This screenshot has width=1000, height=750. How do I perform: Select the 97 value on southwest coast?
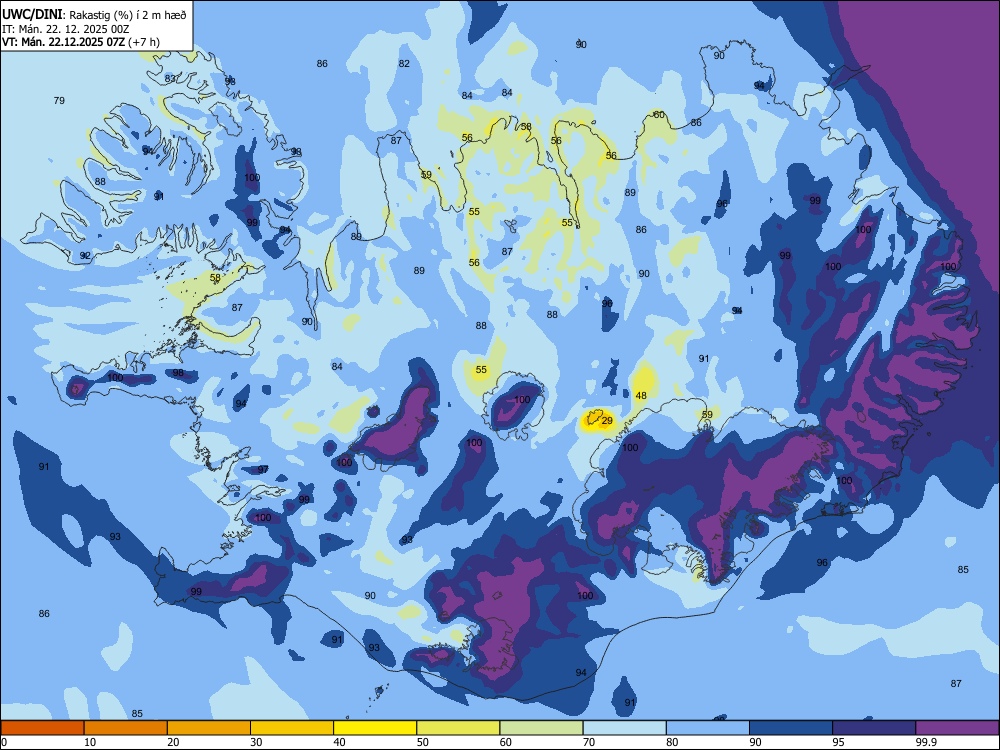coord(263,469)
